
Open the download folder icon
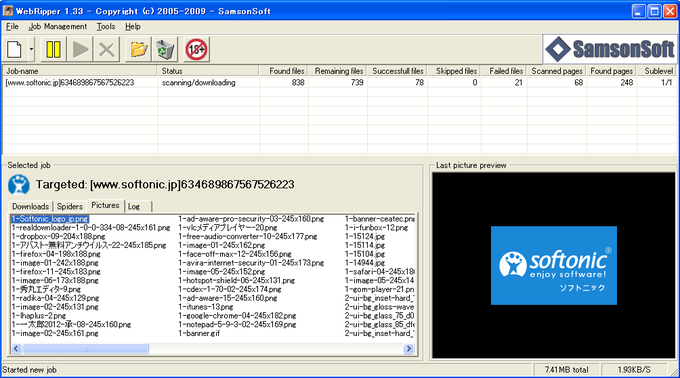[138, 49]
